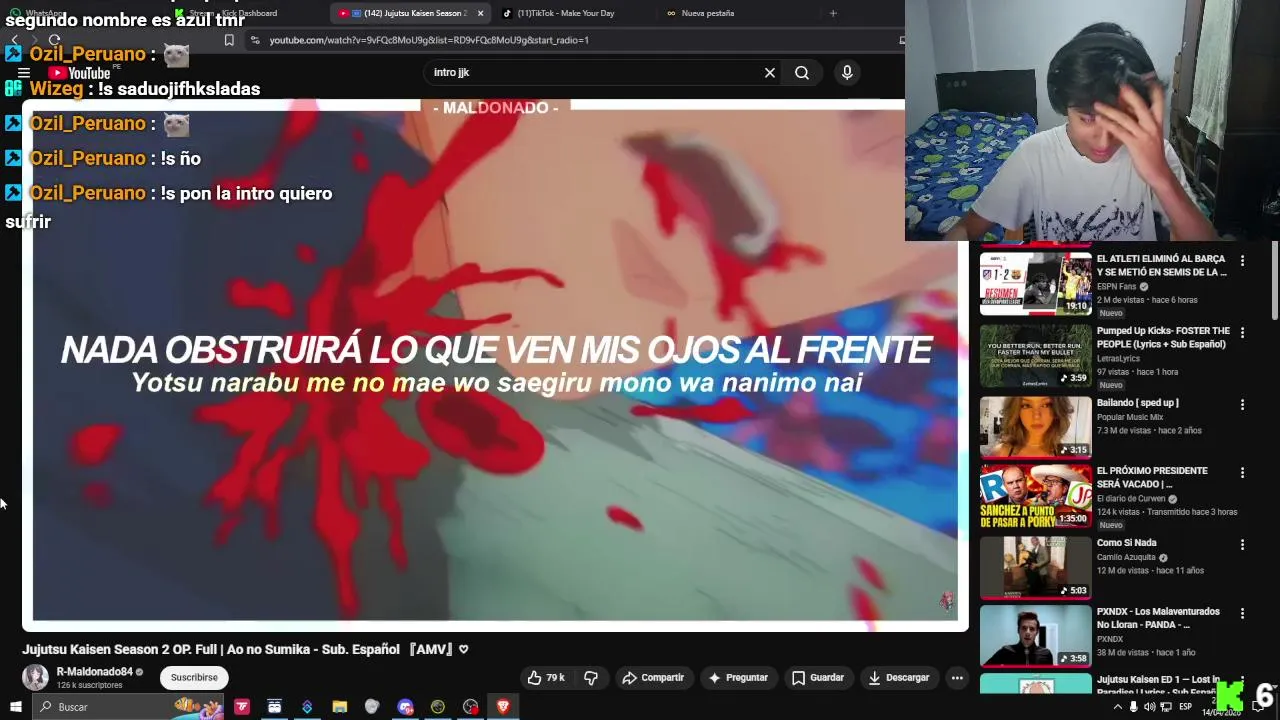The height and width of the screenshot is (720, 1280).
Task: Dislike the video with thumbs down
Action: (x=591, y=678)
